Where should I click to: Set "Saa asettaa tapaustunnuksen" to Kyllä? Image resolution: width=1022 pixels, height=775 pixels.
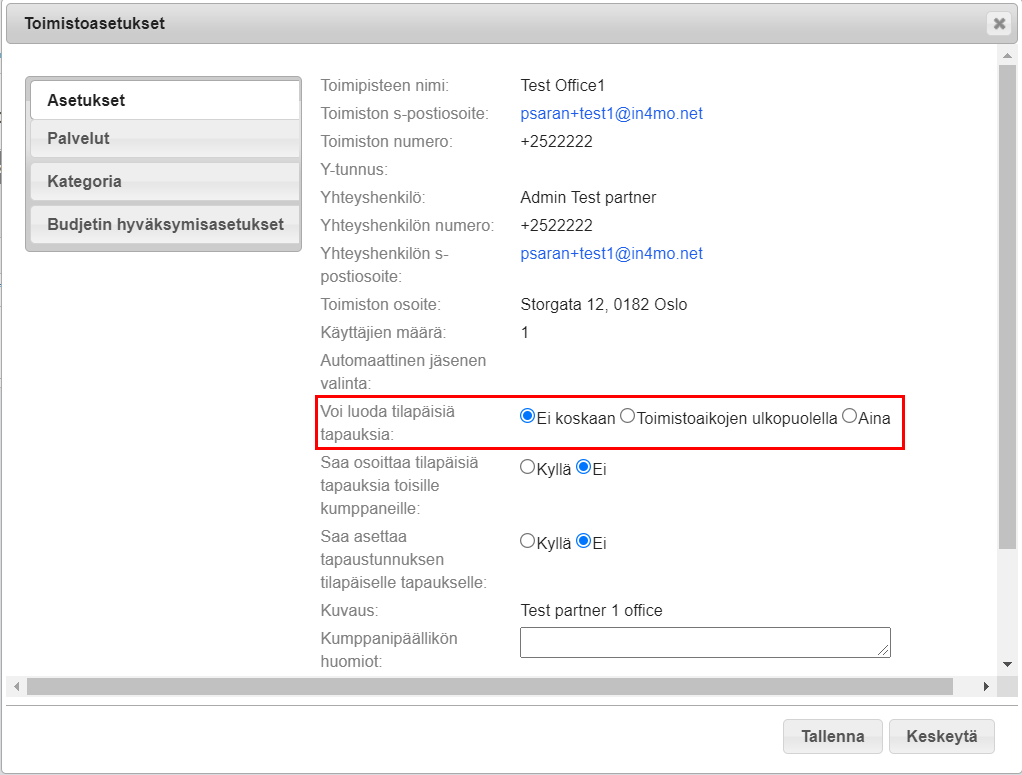click(527, 541)
